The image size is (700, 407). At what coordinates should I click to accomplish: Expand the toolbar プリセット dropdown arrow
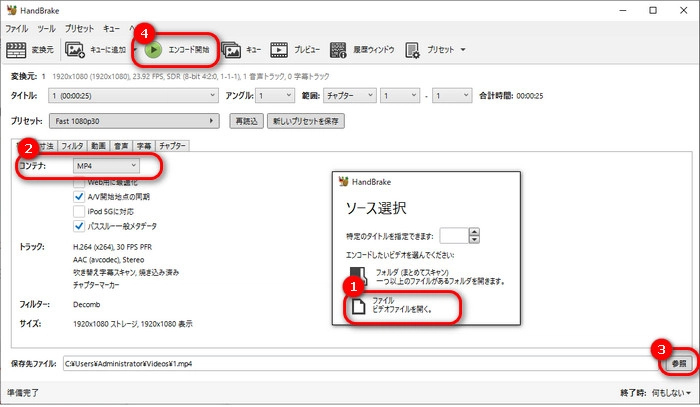click(x=463, y=50)
